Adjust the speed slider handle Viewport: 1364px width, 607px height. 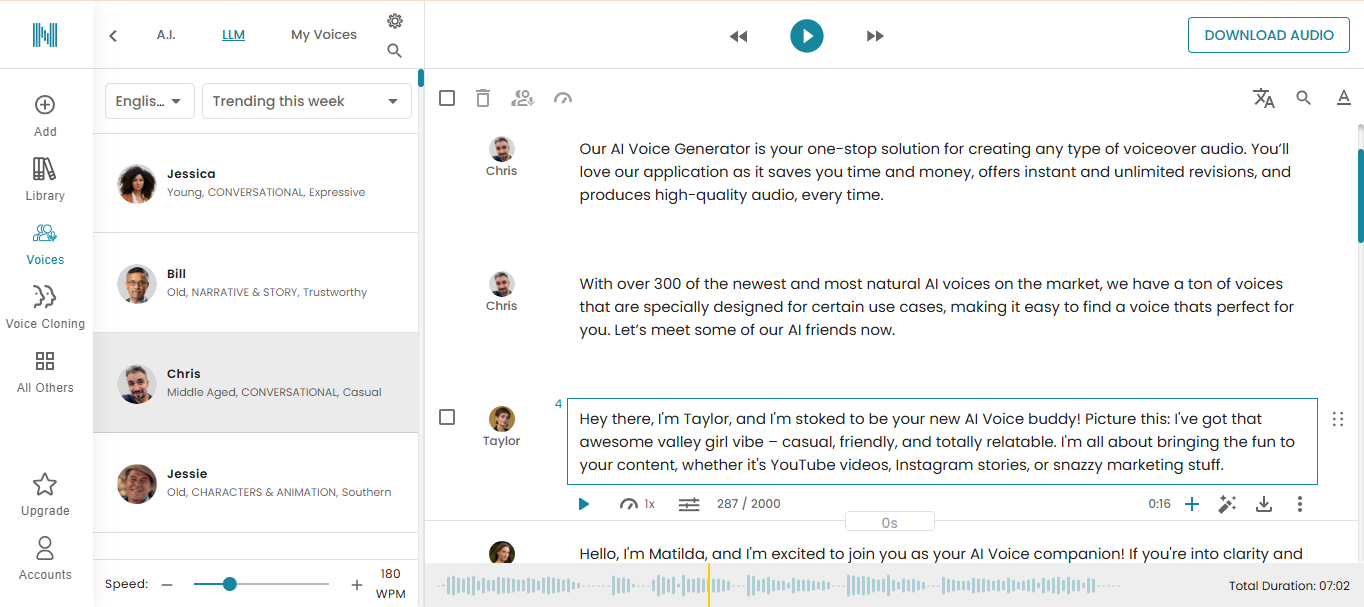click(230, 584)
